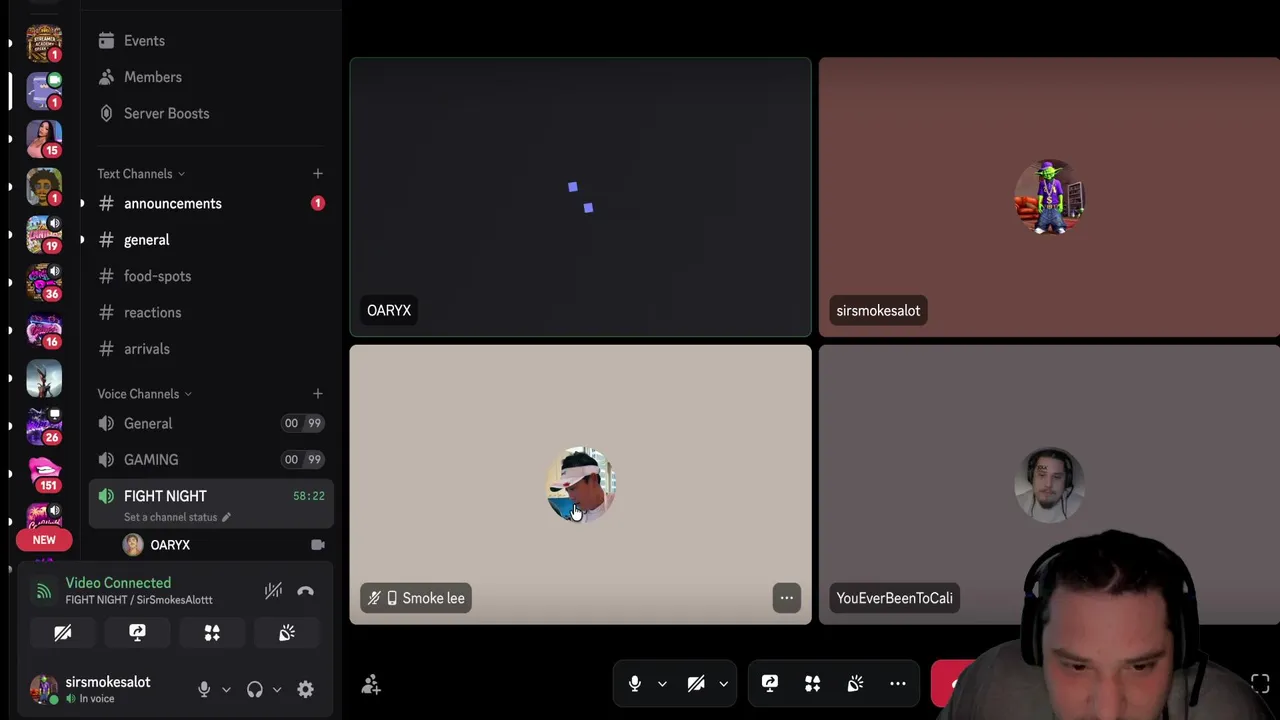Screen dimensions: 1280x720
Task: Click YouEverBeenToCali's avatar in the call
Action: click(x=1049, y=485)
